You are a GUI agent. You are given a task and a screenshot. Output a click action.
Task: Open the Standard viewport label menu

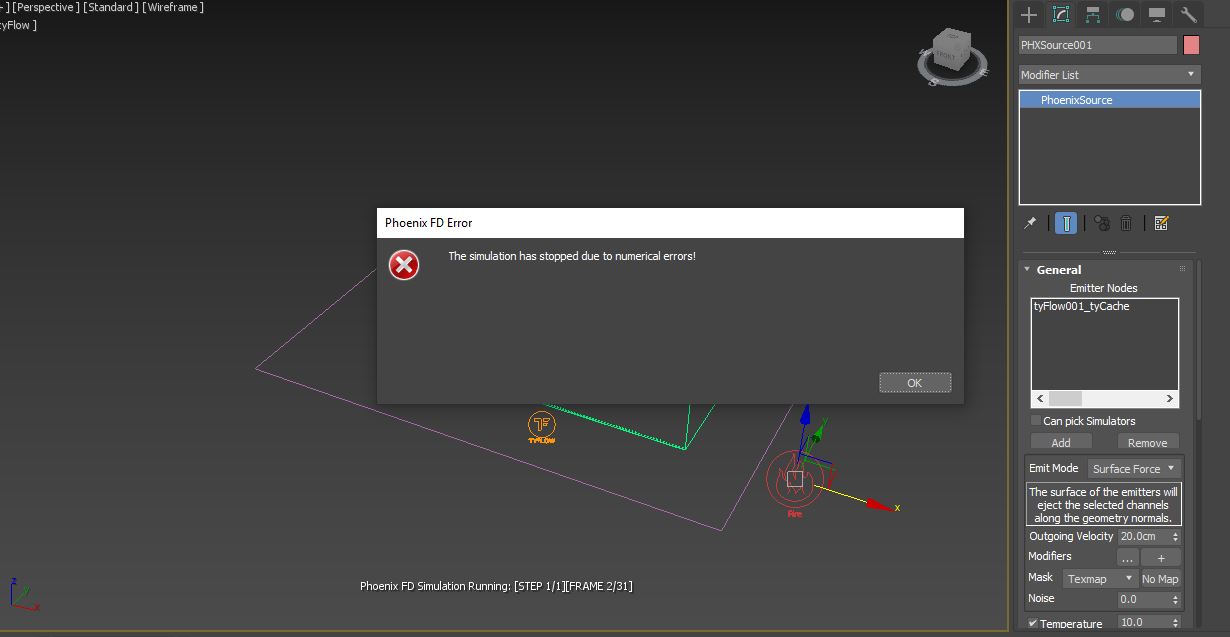click(x=110, y=7)
